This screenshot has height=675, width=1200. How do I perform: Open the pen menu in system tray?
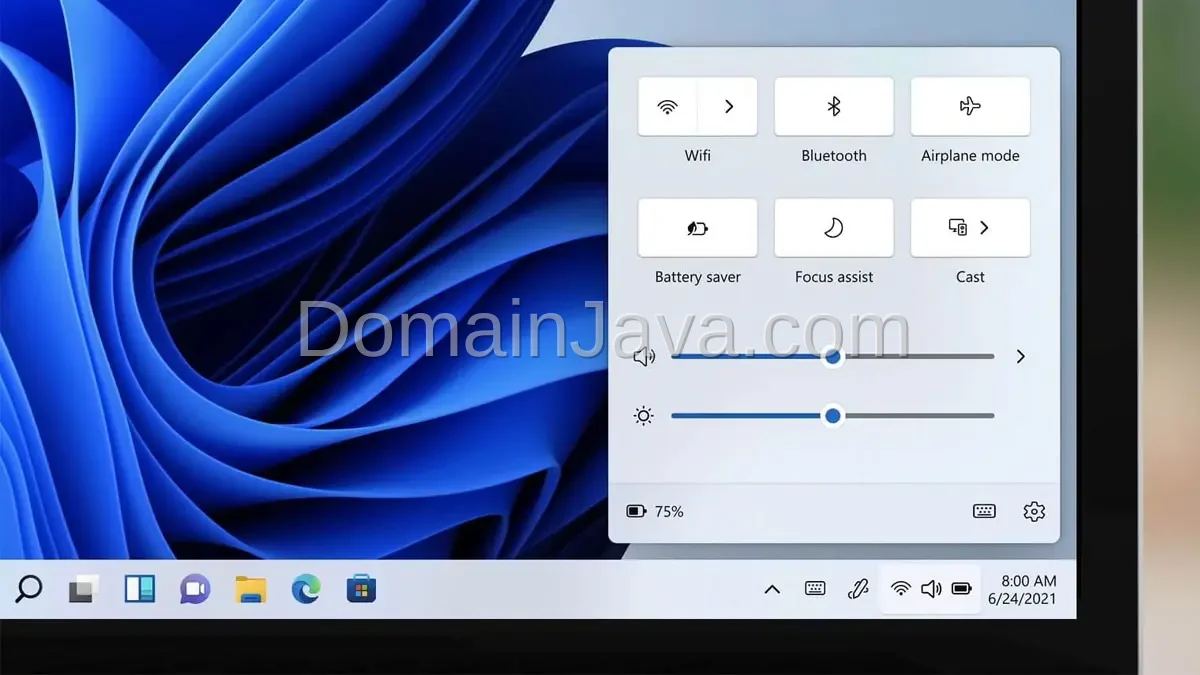(857, 589)
